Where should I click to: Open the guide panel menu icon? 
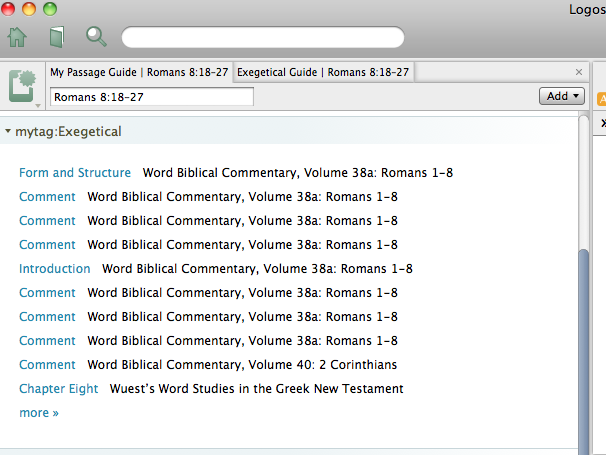[x=22, y=86]
